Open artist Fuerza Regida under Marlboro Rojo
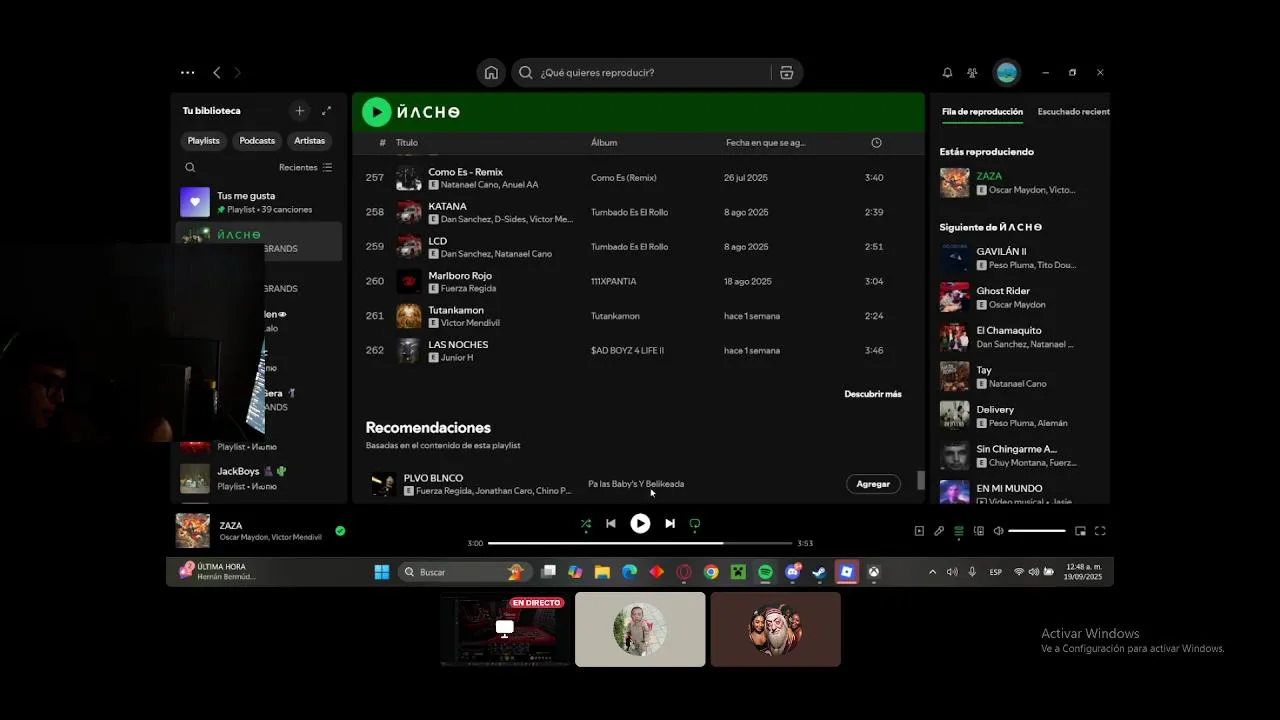Viewport: 1280px width, 720px height. click(468, 289)
